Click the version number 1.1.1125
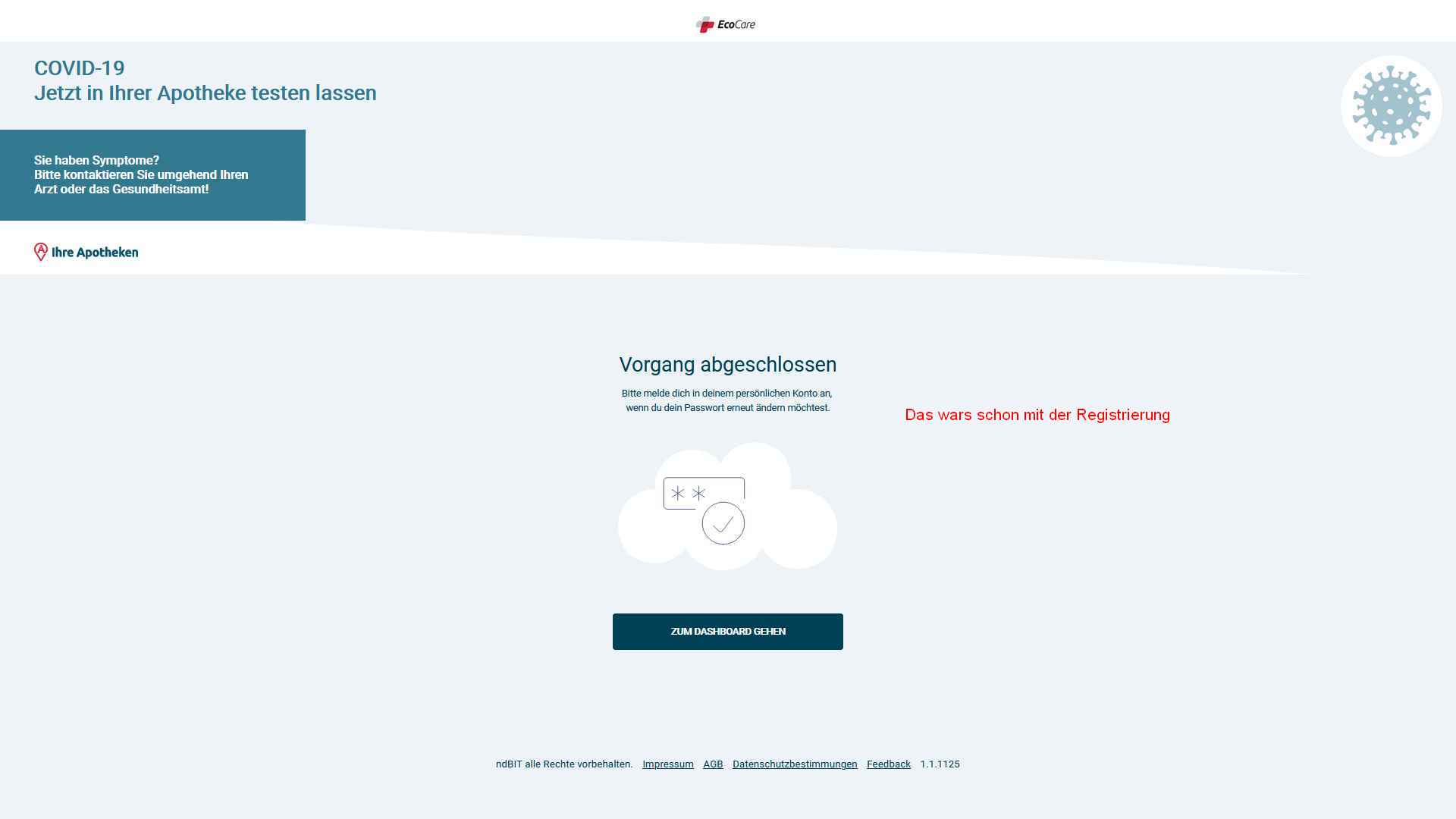Image resolution: width=1456 pixels, height=819 pixels. click(940, 764)
